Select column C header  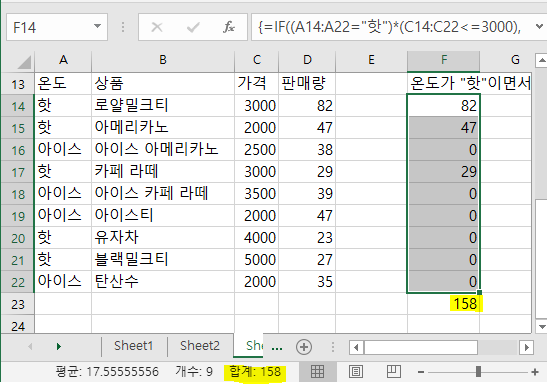point(257,60)
